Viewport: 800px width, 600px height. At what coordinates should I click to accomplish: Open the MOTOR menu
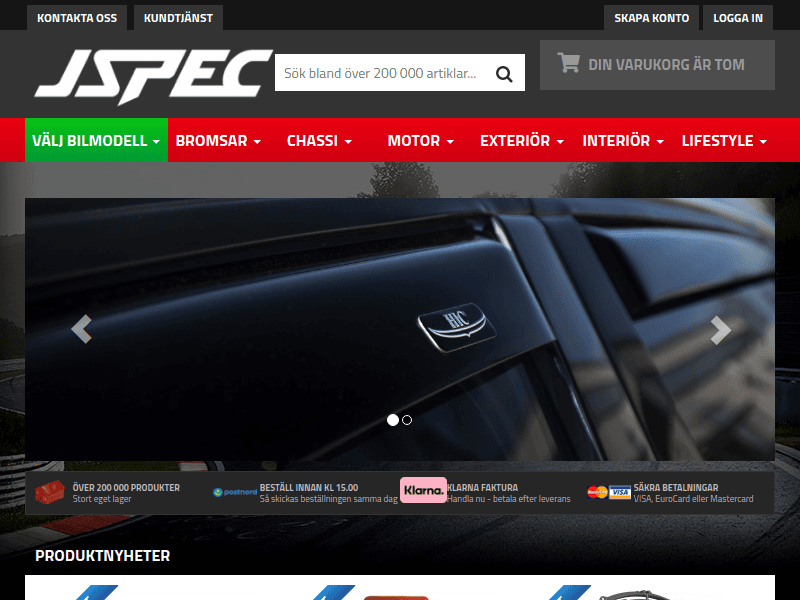[419, 140]
